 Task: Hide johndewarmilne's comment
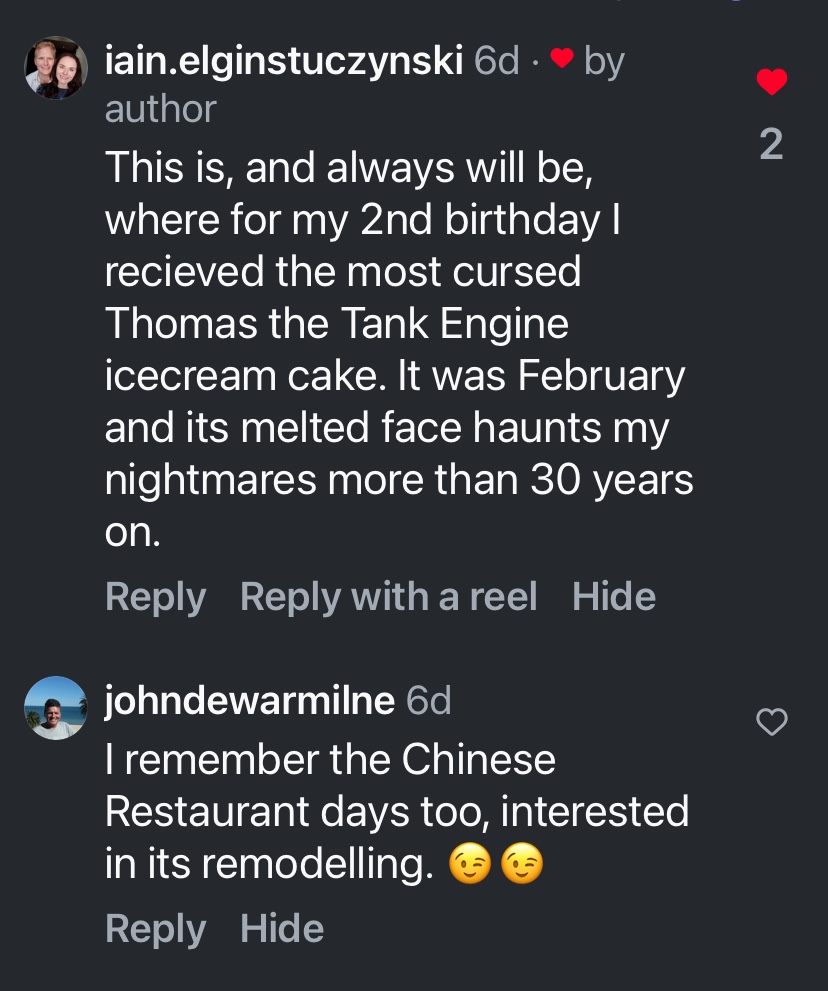282,928
